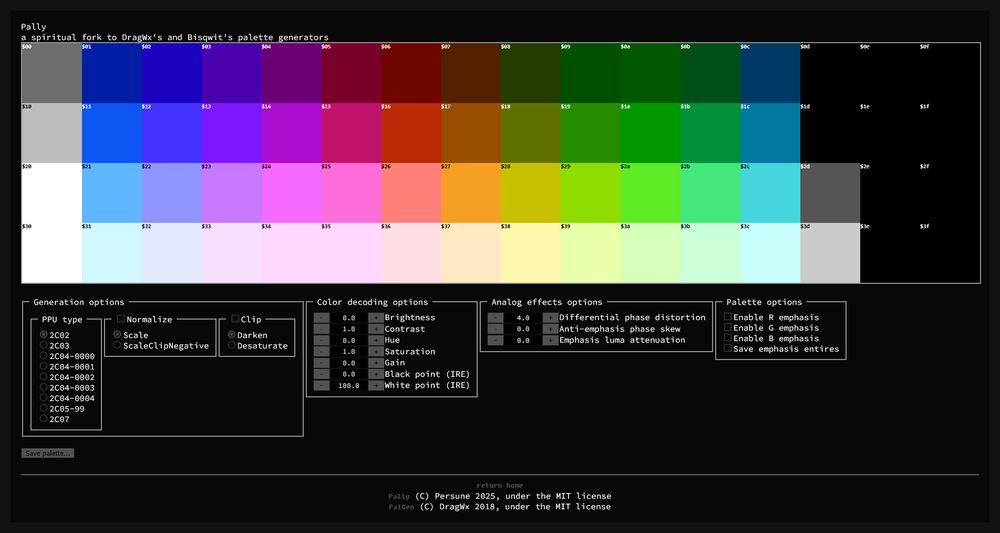Screen dimensions: 1000x533
Task: Click the dark gray $2d swatch
Action: [x=830, y=193]
